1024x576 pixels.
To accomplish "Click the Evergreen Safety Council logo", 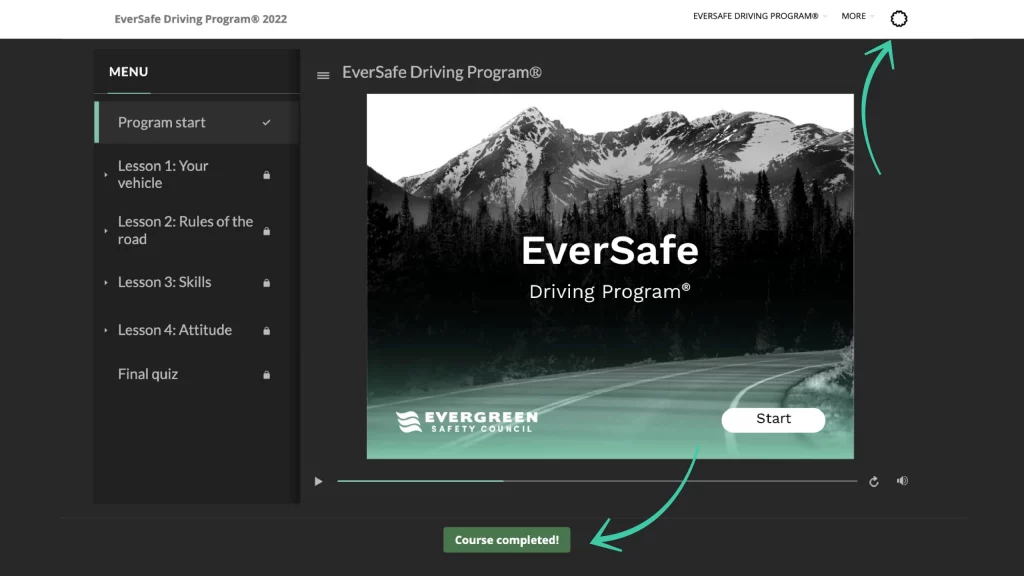I will click(x=467, y=422).
